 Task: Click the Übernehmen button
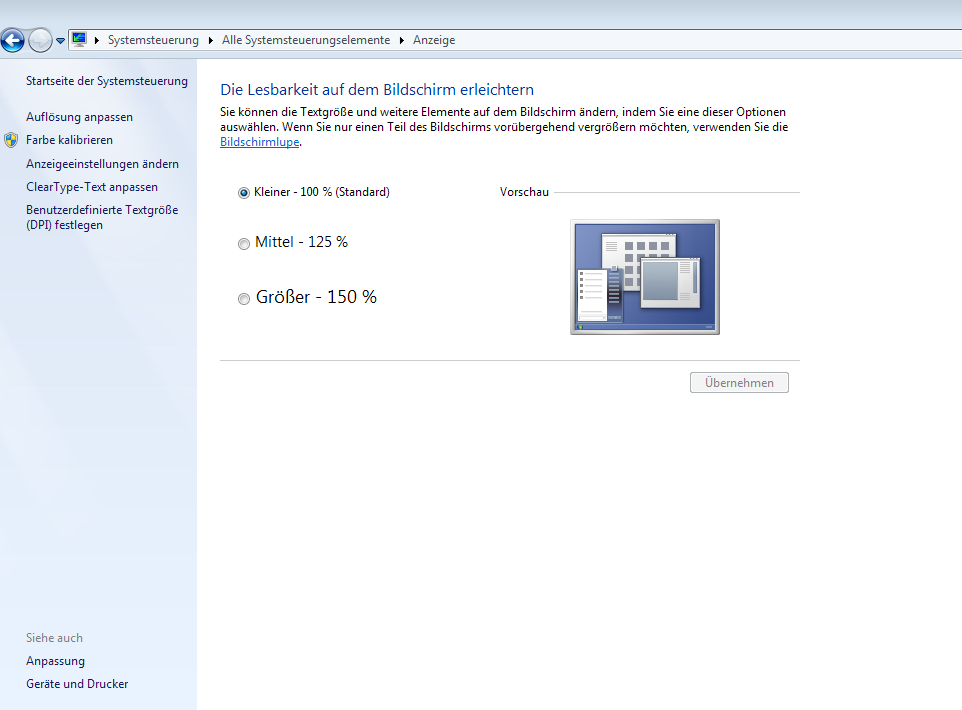click(739, 383)
